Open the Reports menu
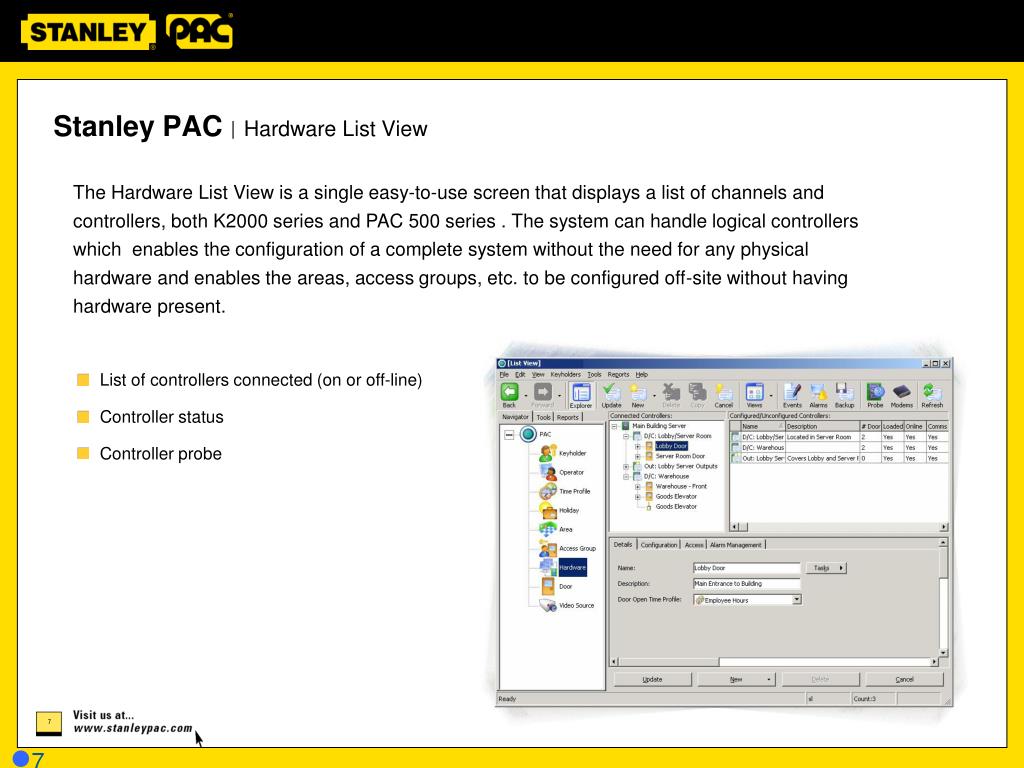Image resolution: width=1024 pixels, height=768 pixels. 618,375
